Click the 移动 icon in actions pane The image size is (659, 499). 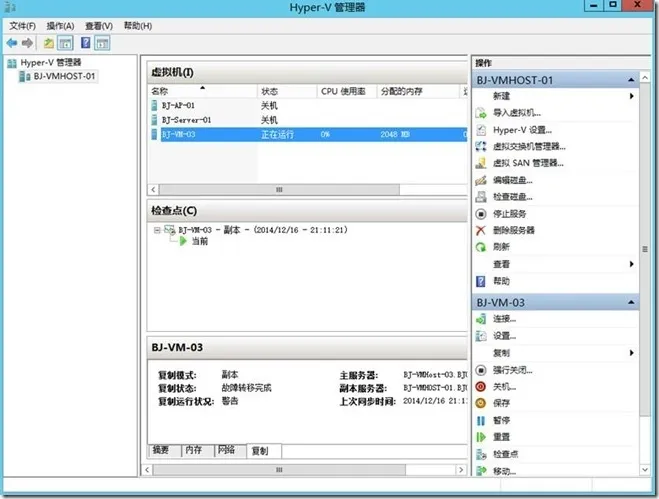pos(481,470)
